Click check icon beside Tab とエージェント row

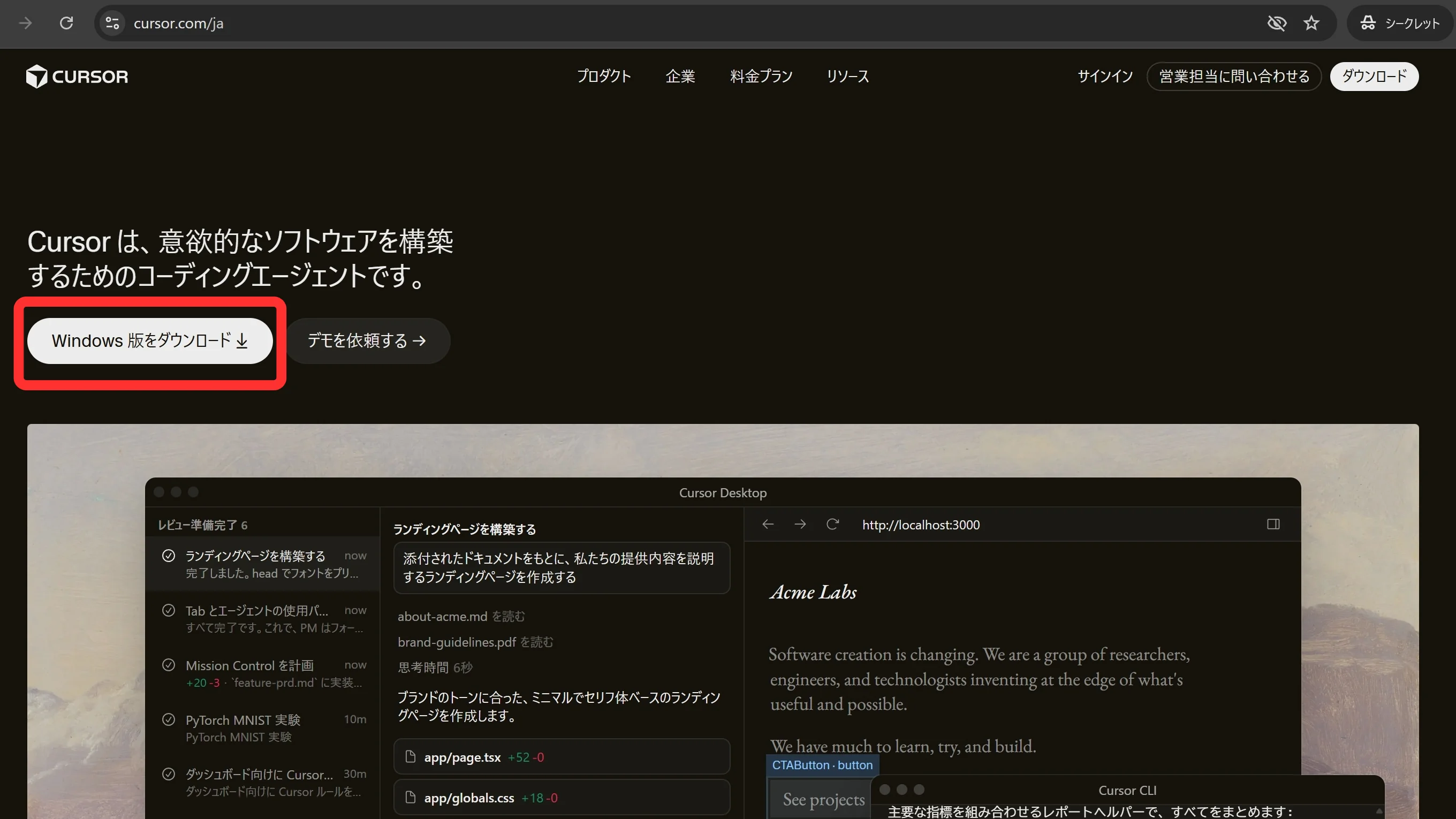click(x=169, y=610)
